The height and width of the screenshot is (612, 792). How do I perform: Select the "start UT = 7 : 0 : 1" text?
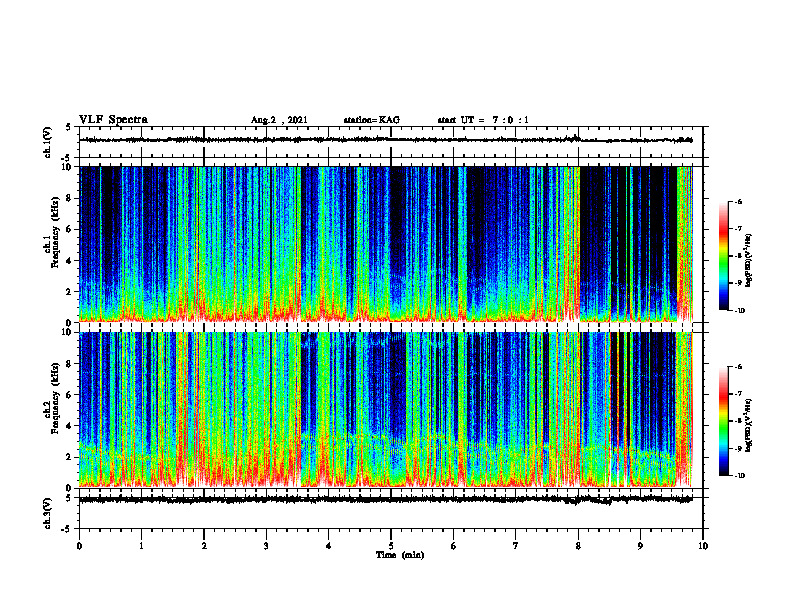click(483, 120)
